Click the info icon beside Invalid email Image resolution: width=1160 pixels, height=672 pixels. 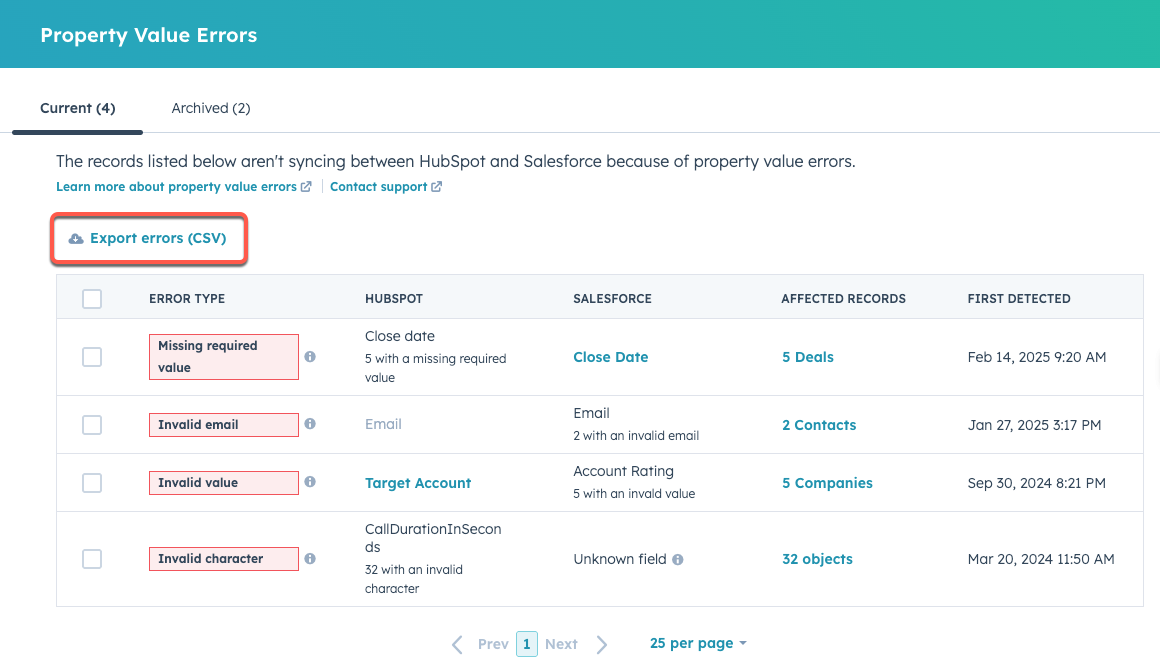coord(310,423)
